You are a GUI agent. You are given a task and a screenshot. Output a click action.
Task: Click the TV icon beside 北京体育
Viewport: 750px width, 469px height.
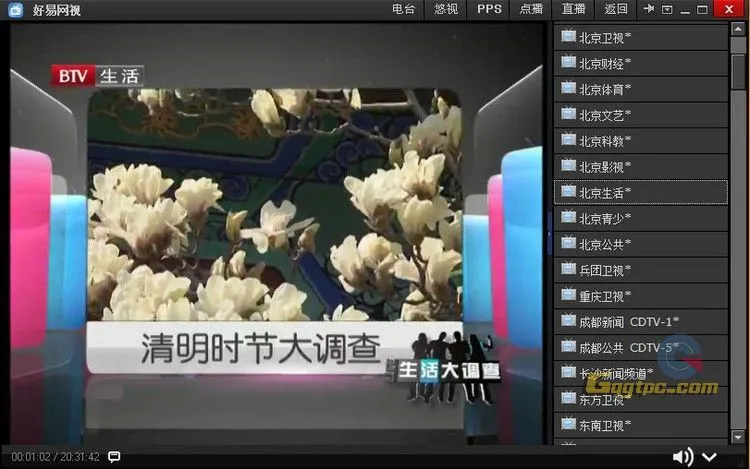[x=568, y=87]
